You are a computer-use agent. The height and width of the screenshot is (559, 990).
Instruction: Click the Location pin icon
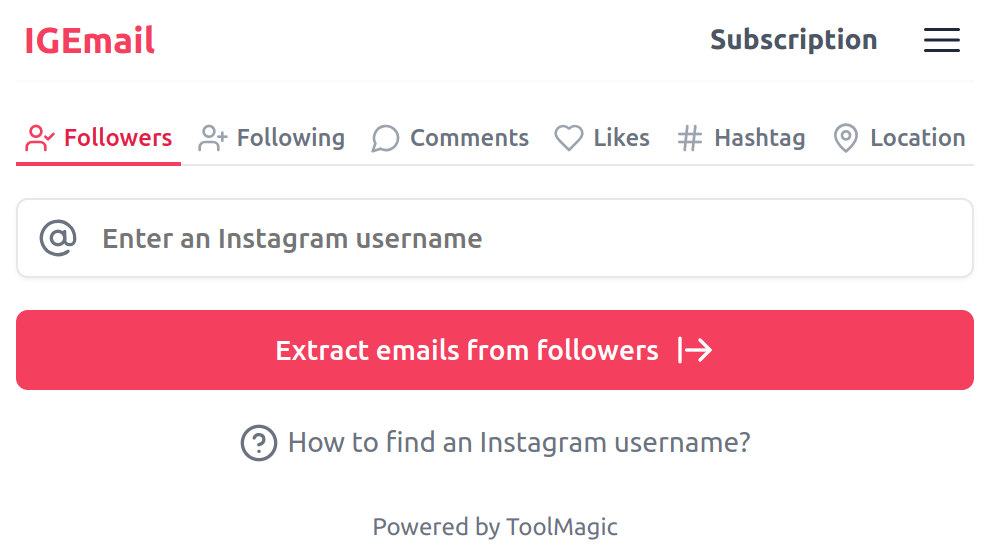pyautogui.click(x=846, y=138)
